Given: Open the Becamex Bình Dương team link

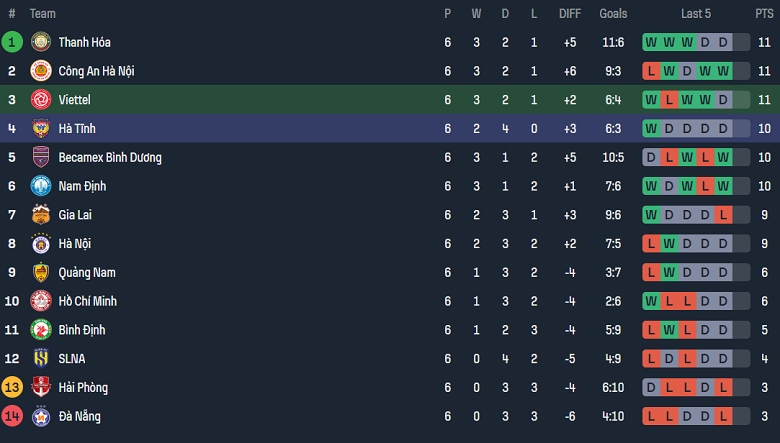Looking at the screenshot, I should (109, 158).
